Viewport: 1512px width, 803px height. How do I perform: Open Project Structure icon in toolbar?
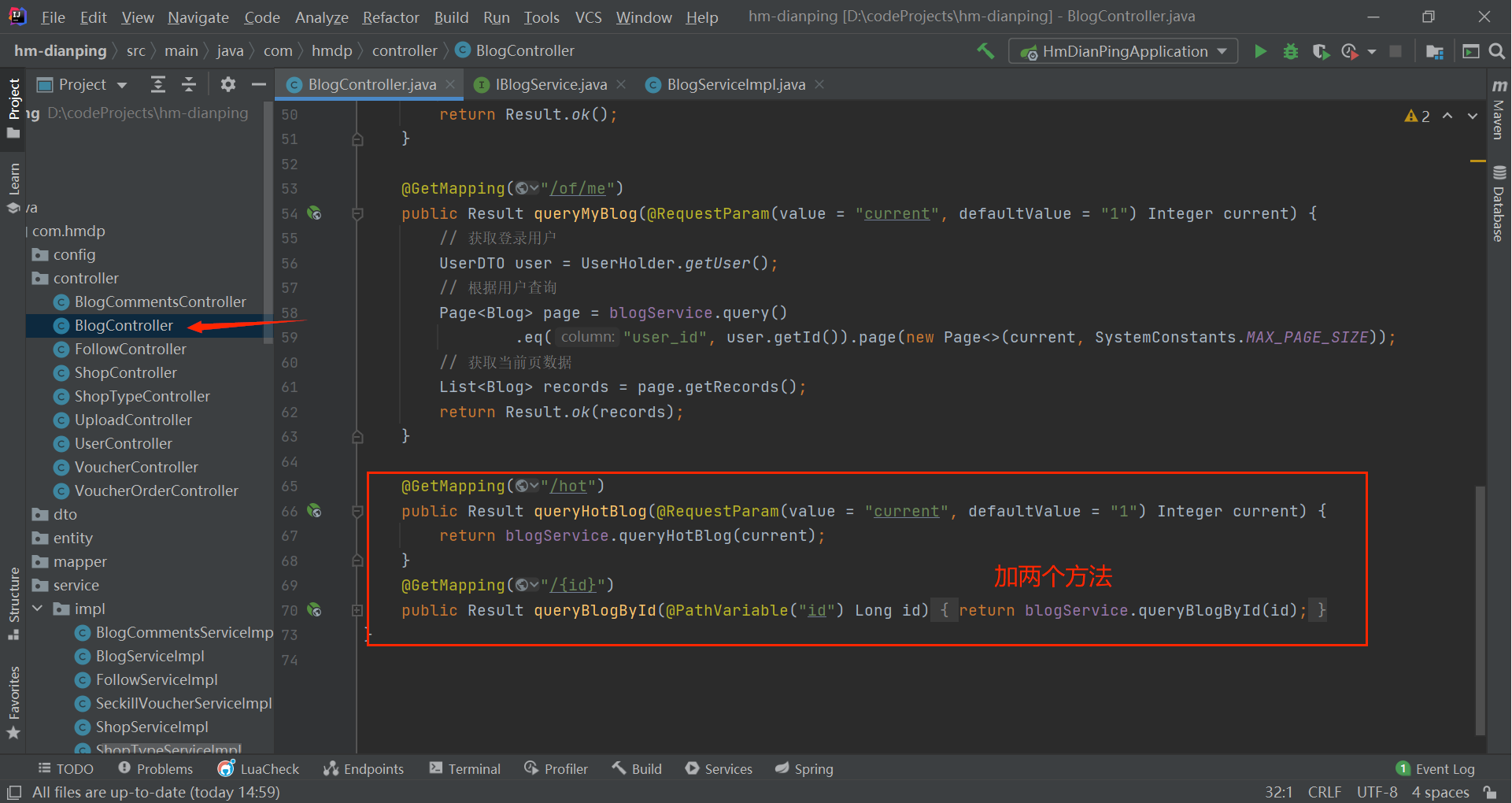(1435, 51)
